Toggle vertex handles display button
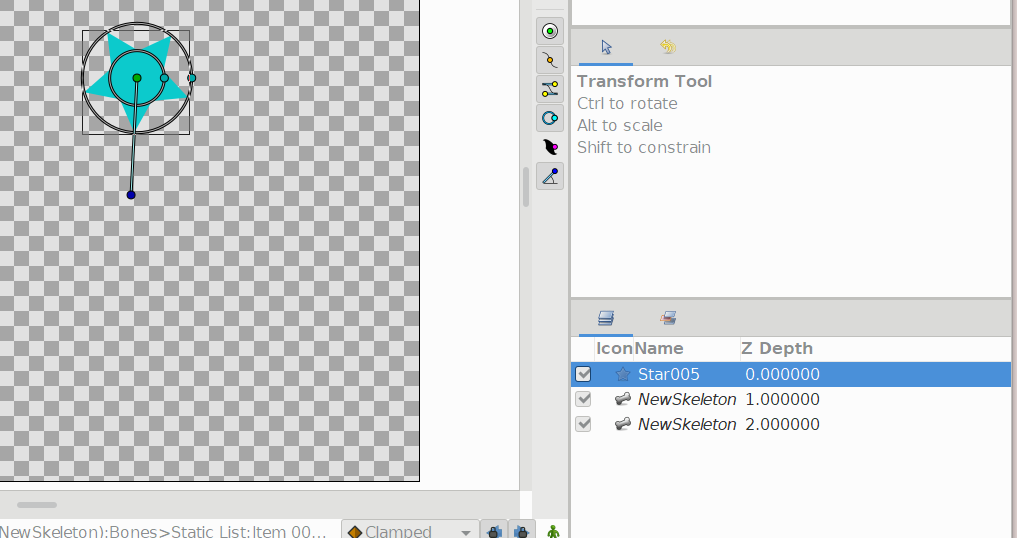The width and height of the screenshot is (1017, 538). (x=550, y=60)
